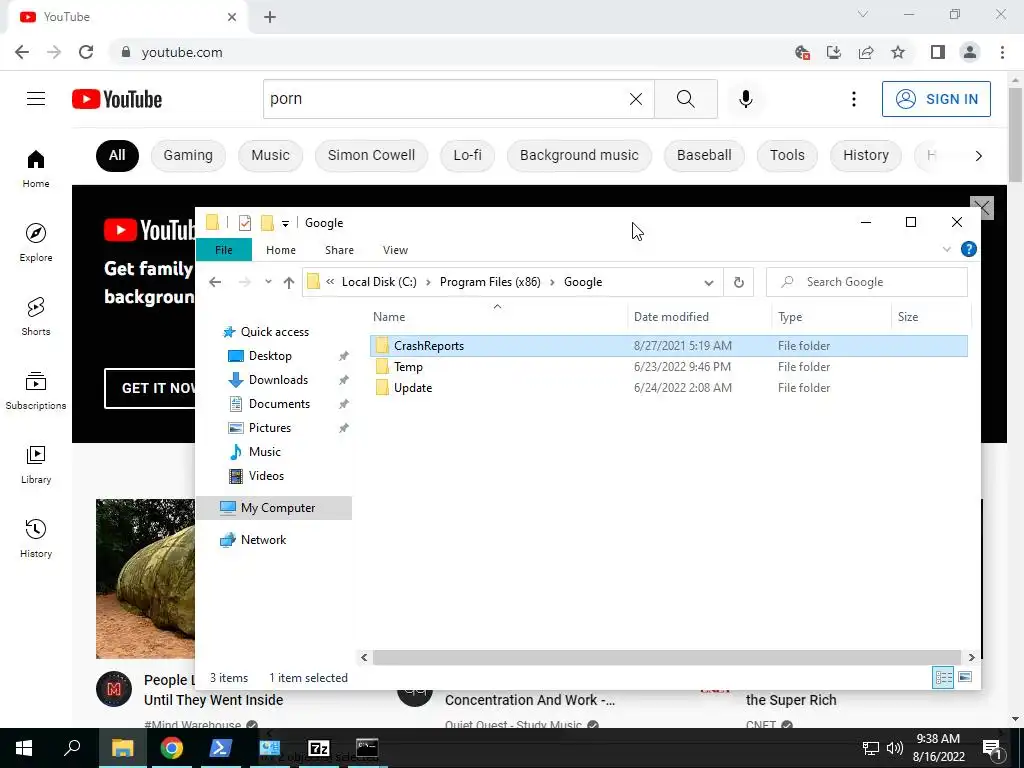
Task: Open Library in YouTube sidebar
Action: tap(36, 464)
